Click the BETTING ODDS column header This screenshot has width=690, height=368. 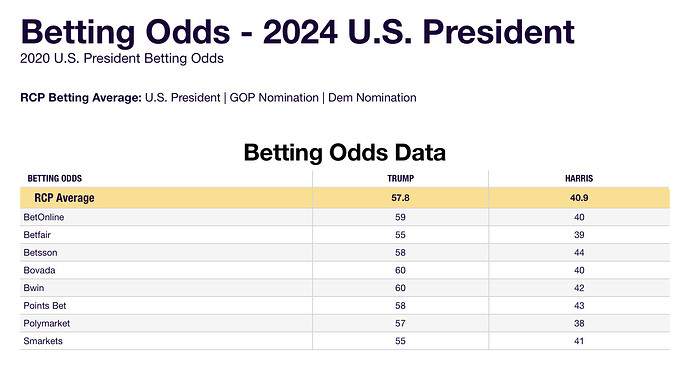(x=55, y=179)
